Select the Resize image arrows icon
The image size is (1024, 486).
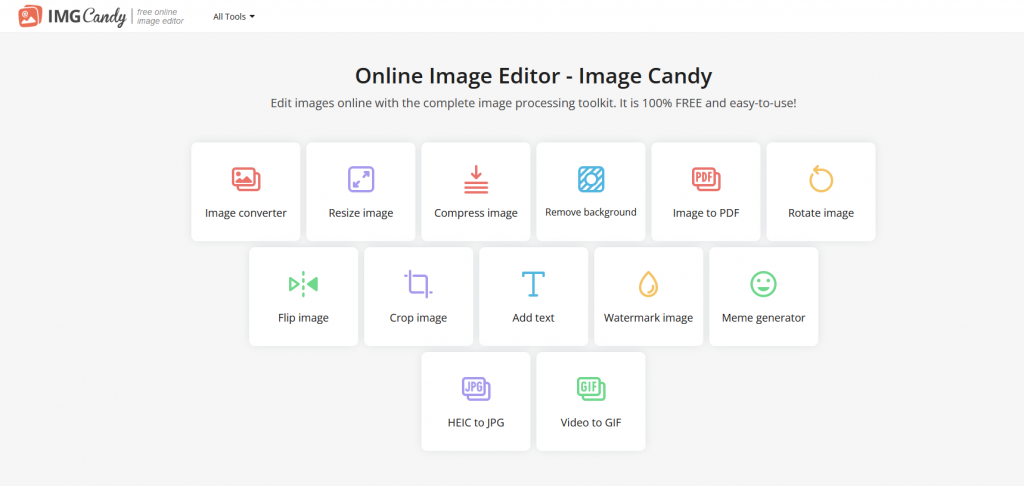pos(361,179)
